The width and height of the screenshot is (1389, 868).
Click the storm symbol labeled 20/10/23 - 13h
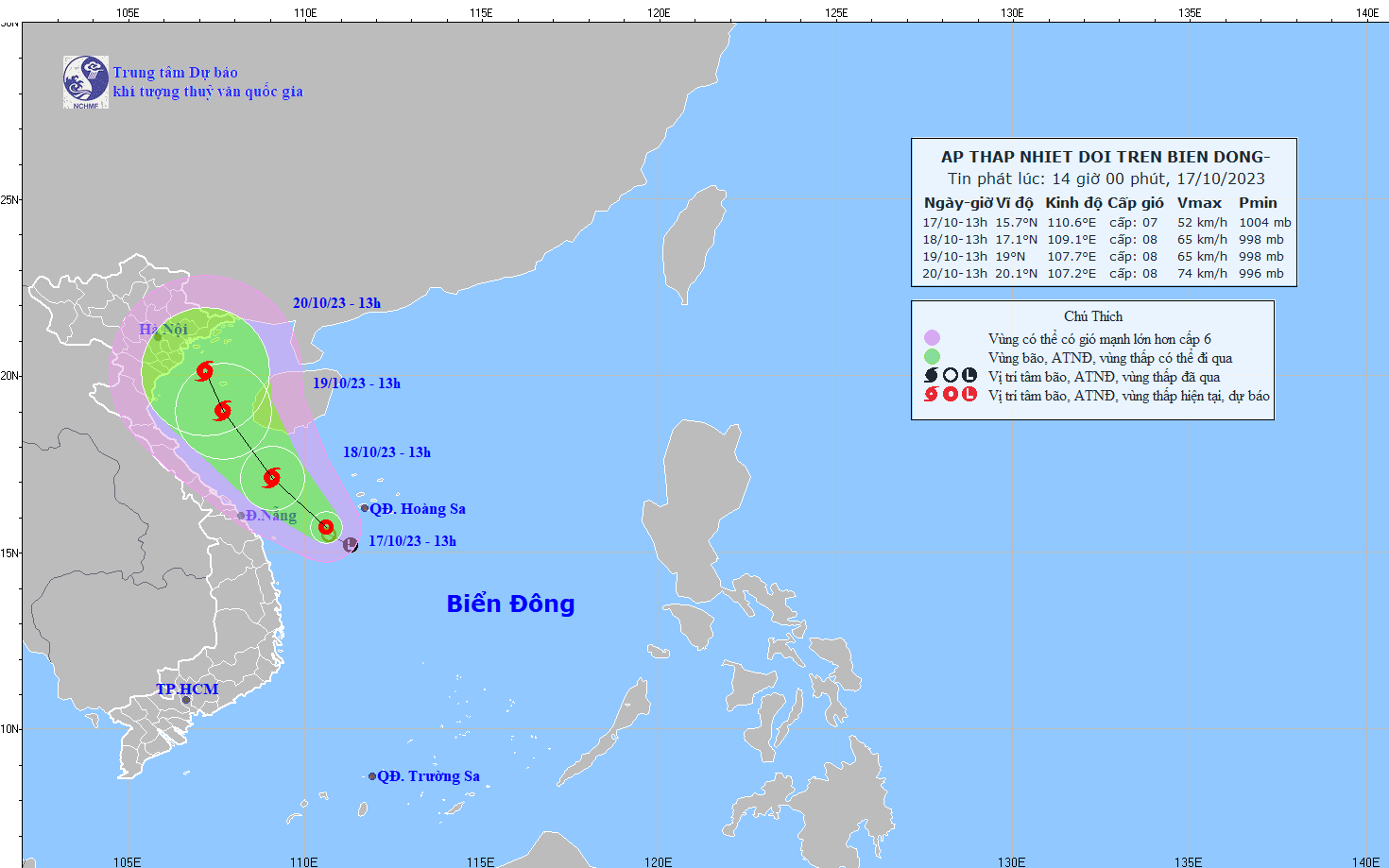pyautogui.click(x=204, y=371)
